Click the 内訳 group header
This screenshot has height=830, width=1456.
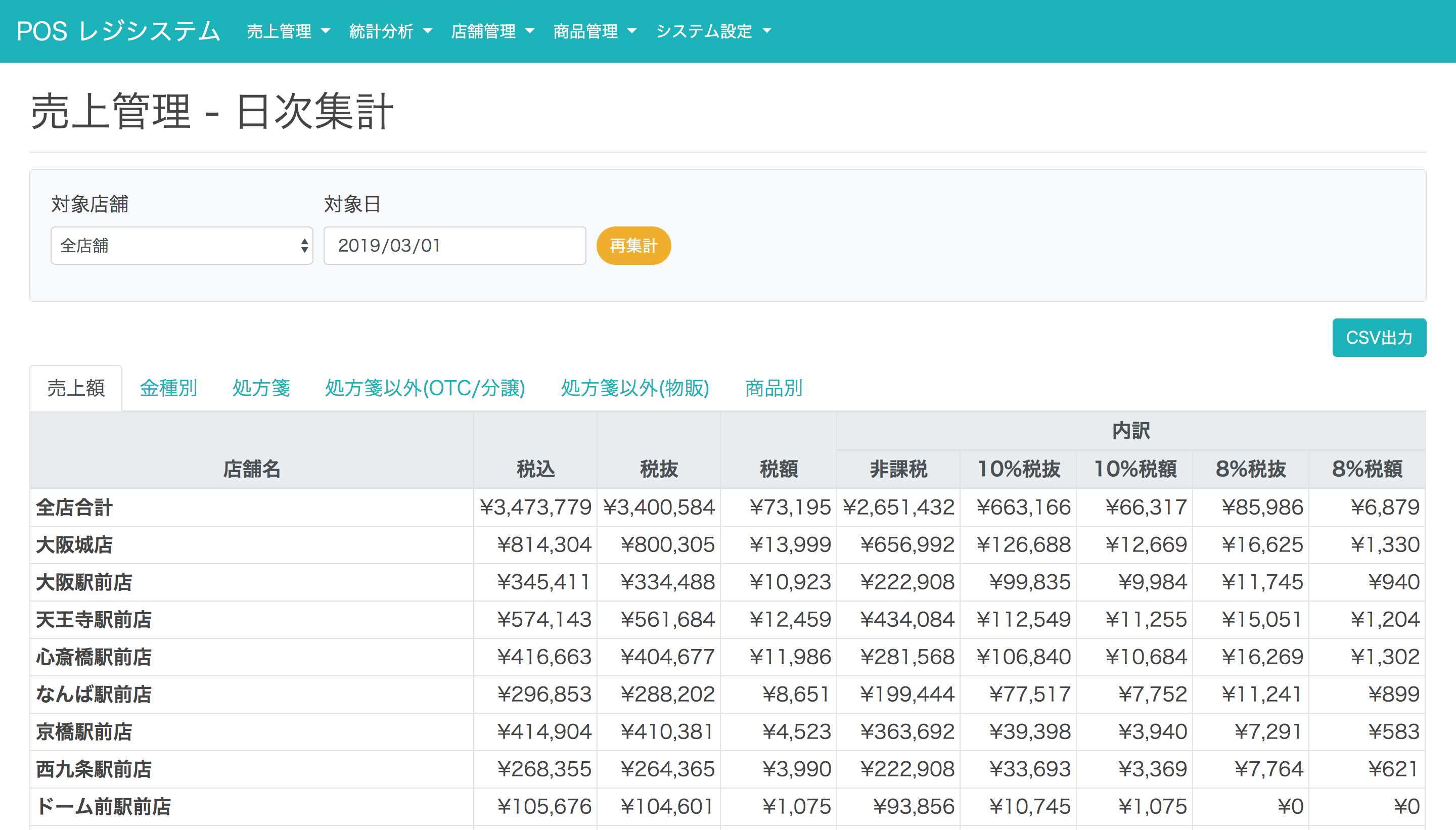click(x=1130, y=431)
